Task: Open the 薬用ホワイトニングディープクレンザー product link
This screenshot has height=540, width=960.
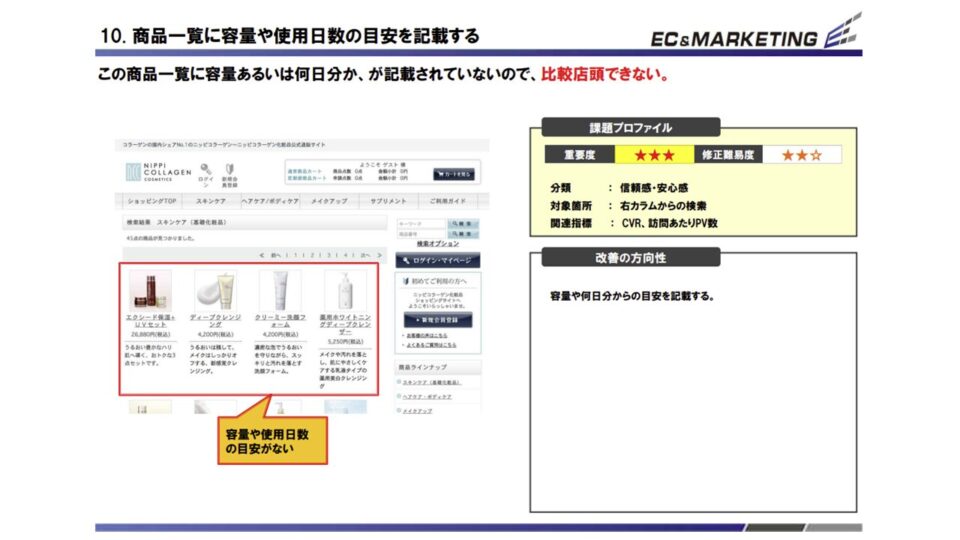Action: coord(345,324)
